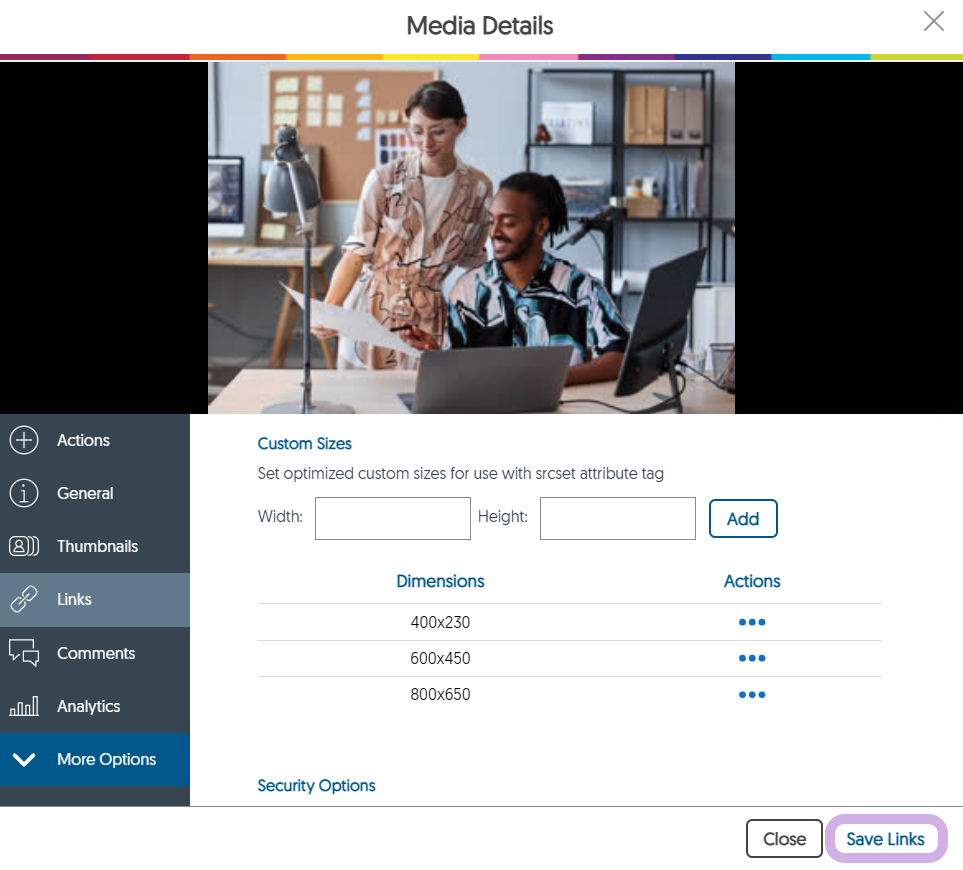Click the Comments speech bubbles icon

tap(24, 653)
